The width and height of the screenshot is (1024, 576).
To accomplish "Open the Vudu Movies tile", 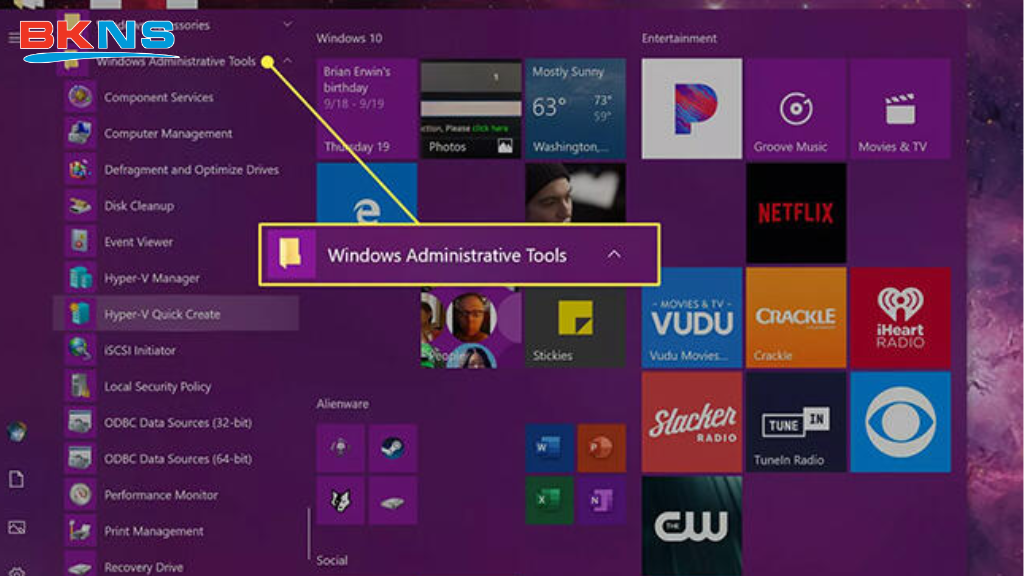I will (692, 316).
